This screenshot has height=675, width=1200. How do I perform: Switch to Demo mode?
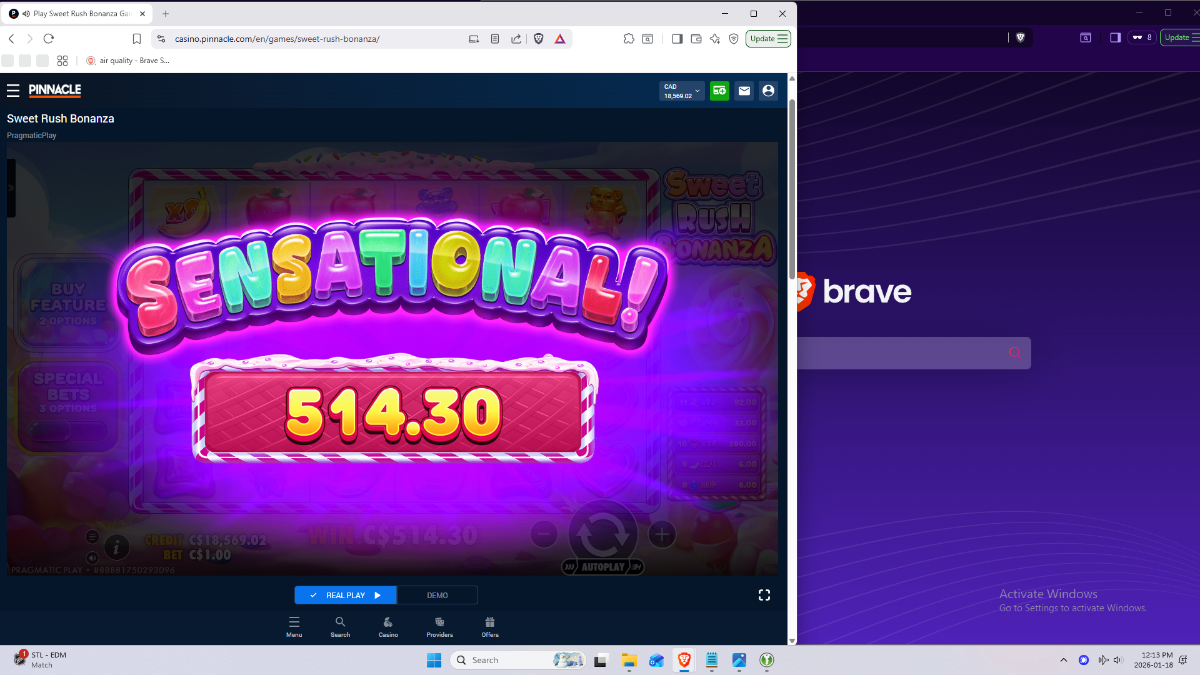pyautogui.click(x=437, y=595)
